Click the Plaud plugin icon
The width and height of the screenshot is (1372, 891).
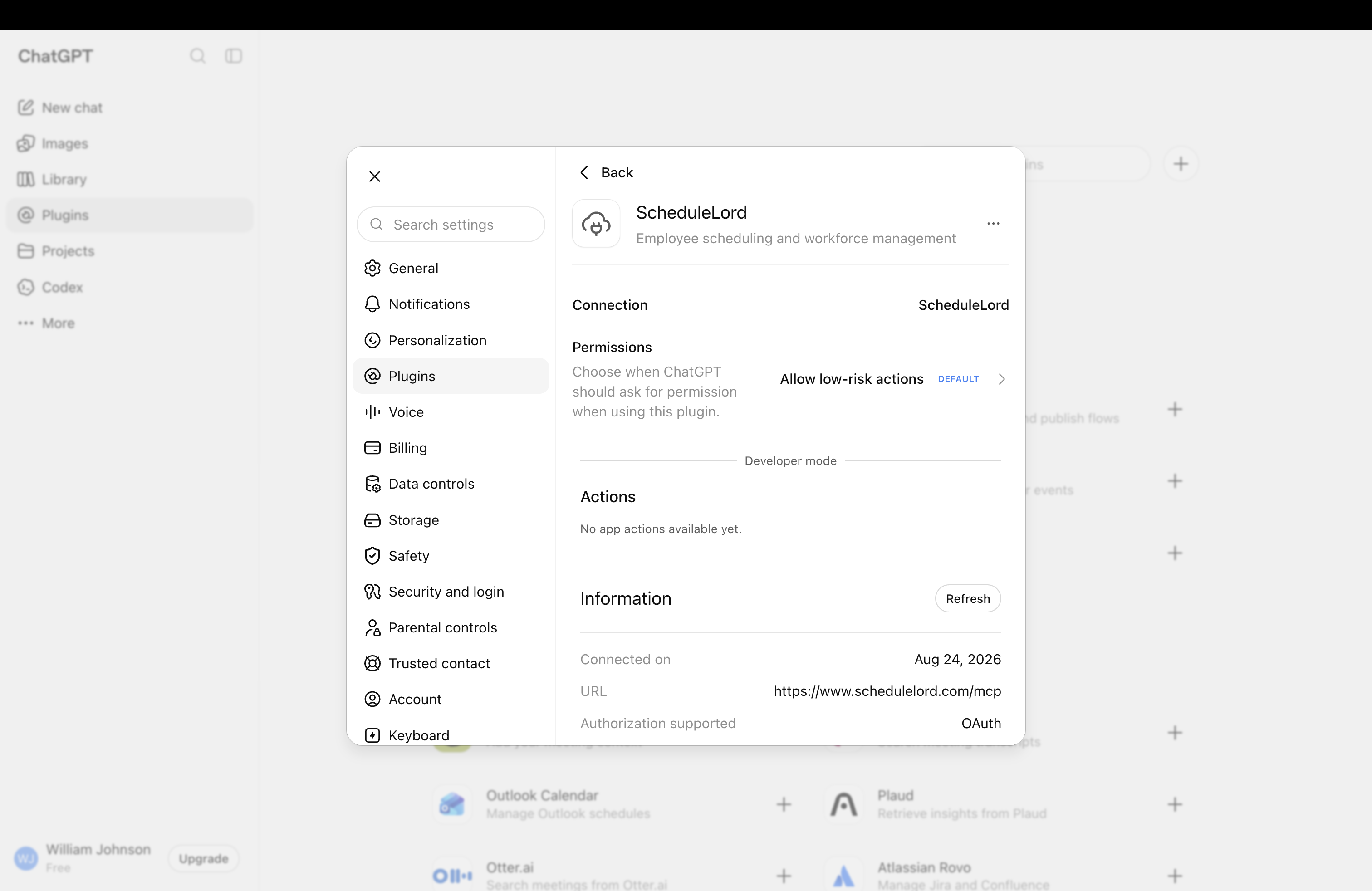tap(843, 804)
